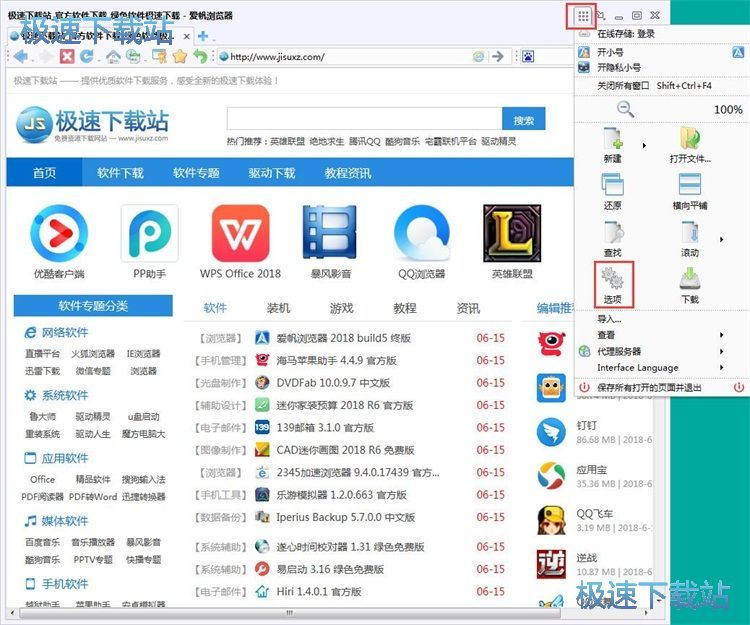Click the Baidu paw search icon
The height and width of the screenshot is (625, 750).
click(x=528, y=57)
